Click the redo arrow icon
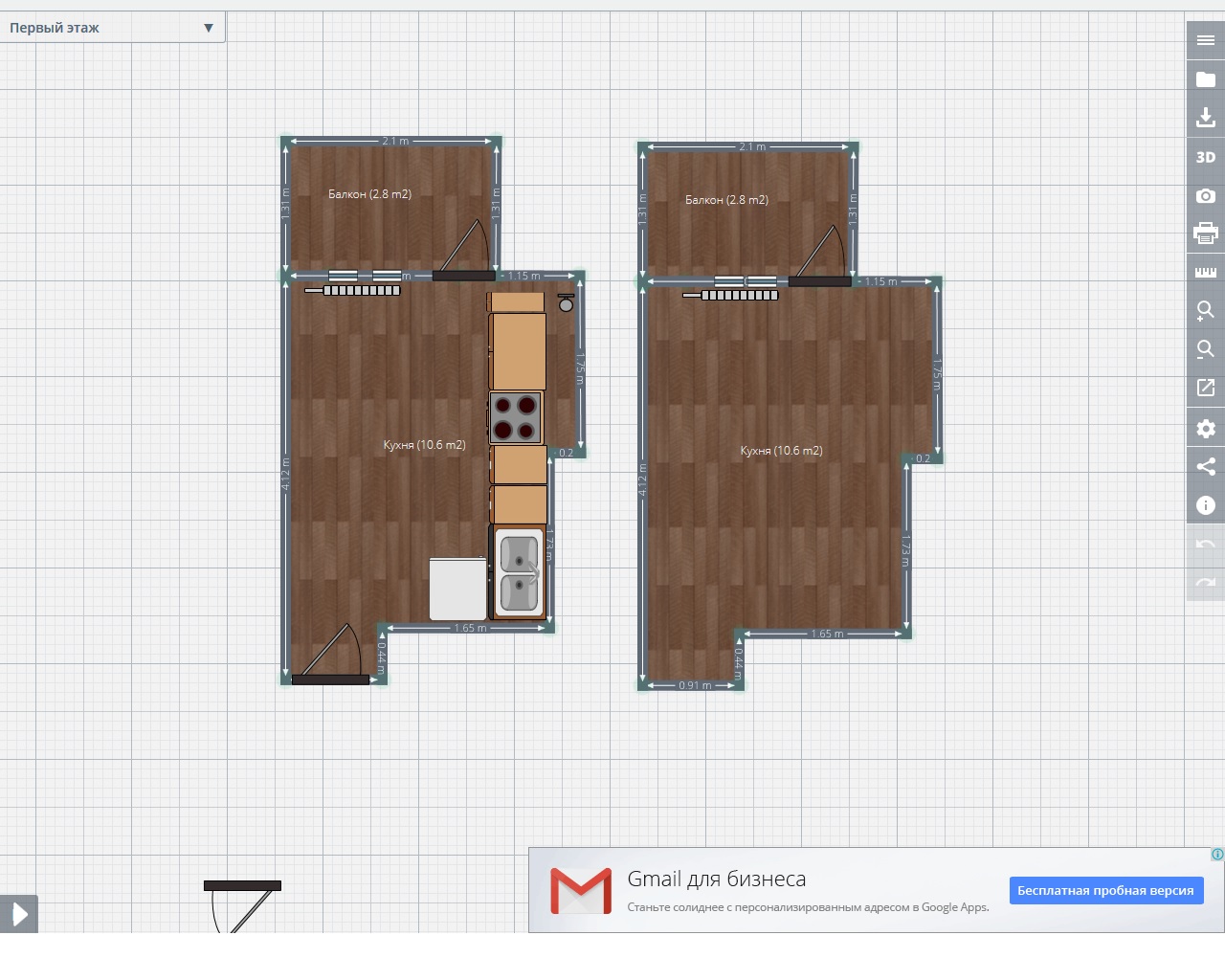The image size is (1225, 980). pyautogui.click(x=1206, y=582)
